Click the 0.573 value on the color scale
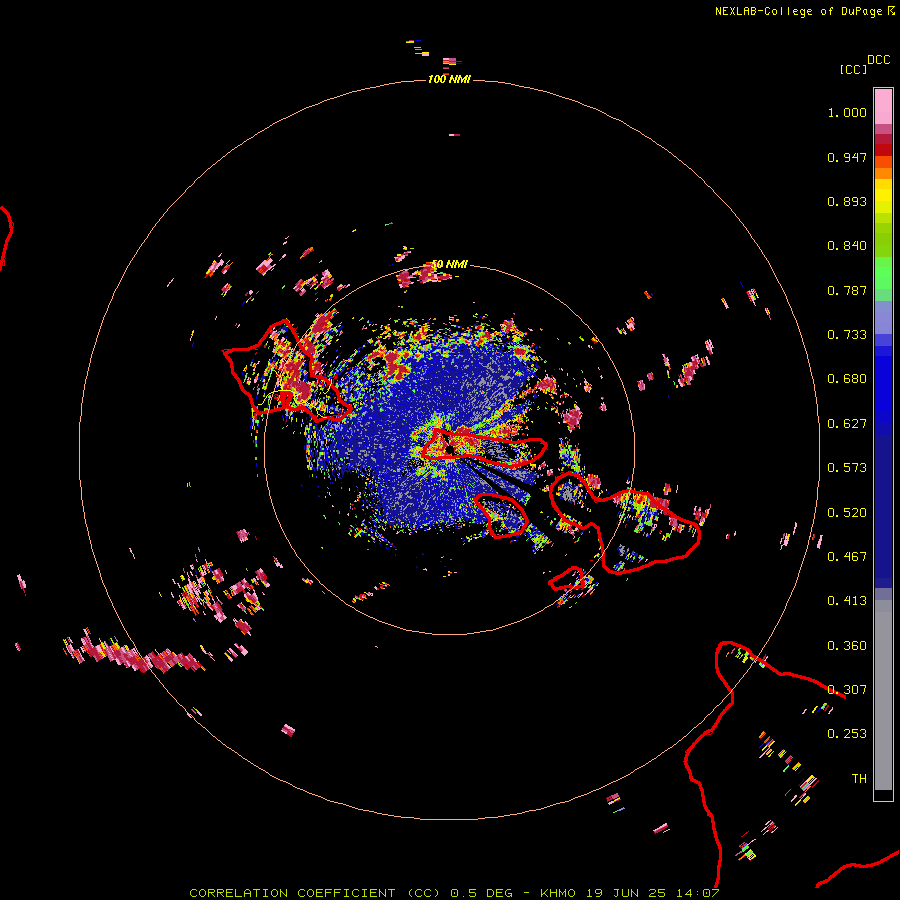 [847, 468]
